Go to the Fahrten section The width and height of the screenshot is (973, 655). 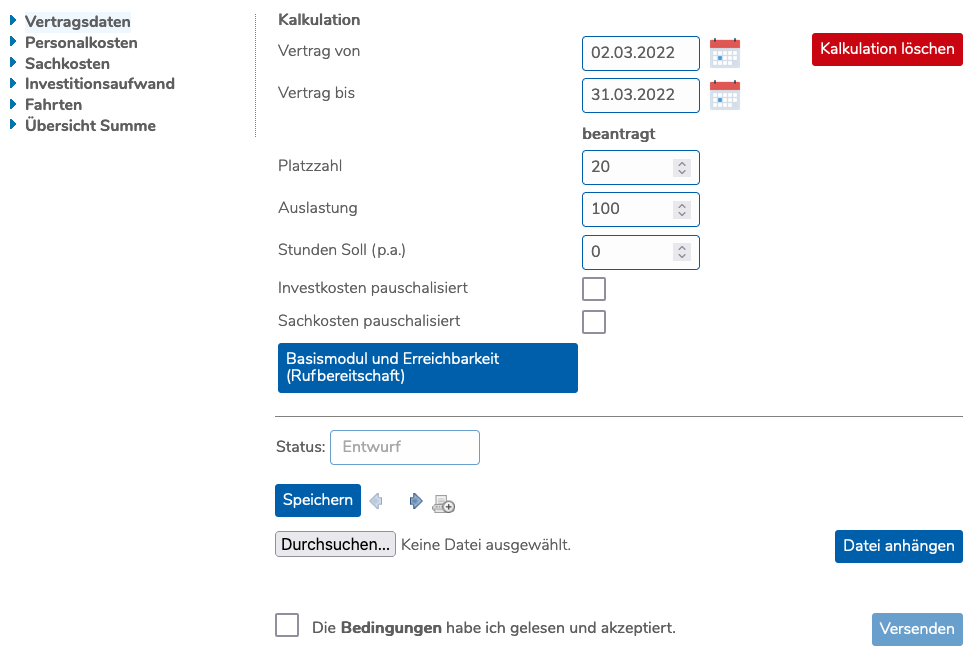tap(53, 104)
